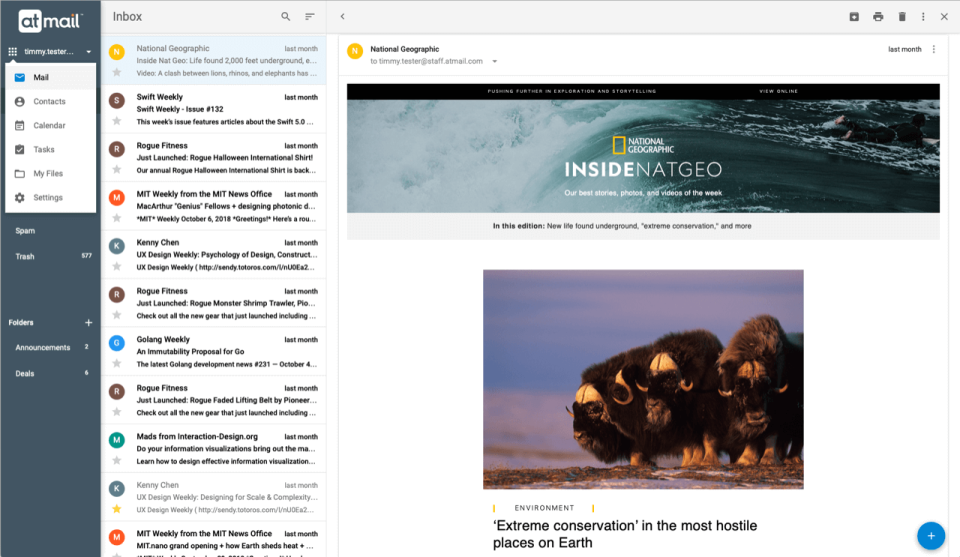960x557 pixels.
Task: Print the open message
Action: (878, 17)
